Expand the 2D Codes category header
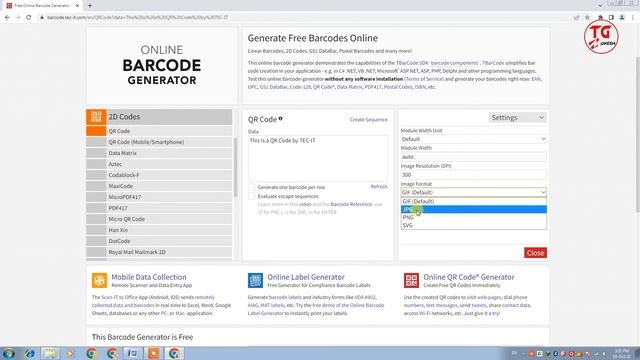The image size is (640, 360). (x=159, y=117)
